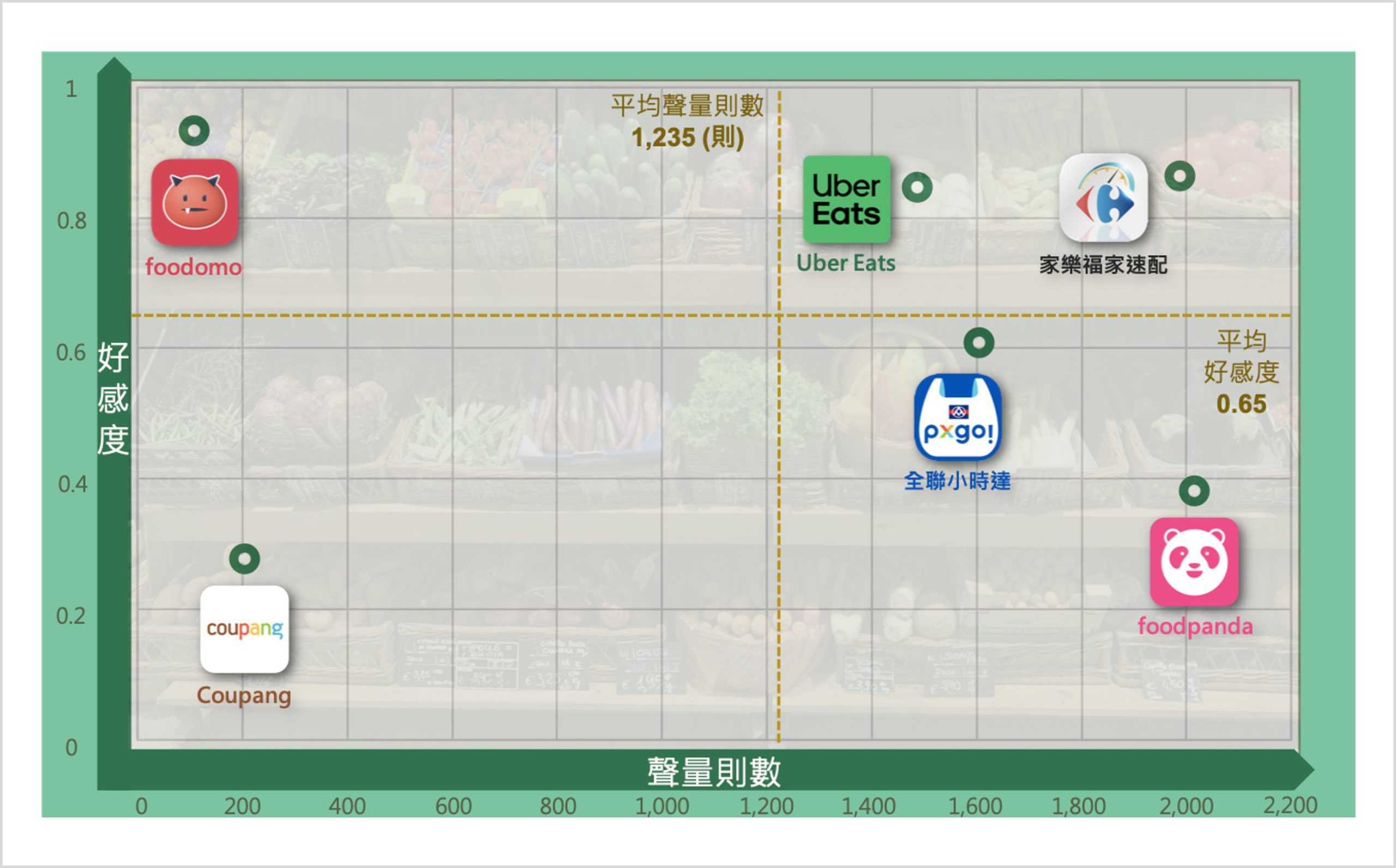Click the x-axis tick label '1,200'
Image resolution: width=1396 pixels, height=868 pixels.
pos(766,806)
